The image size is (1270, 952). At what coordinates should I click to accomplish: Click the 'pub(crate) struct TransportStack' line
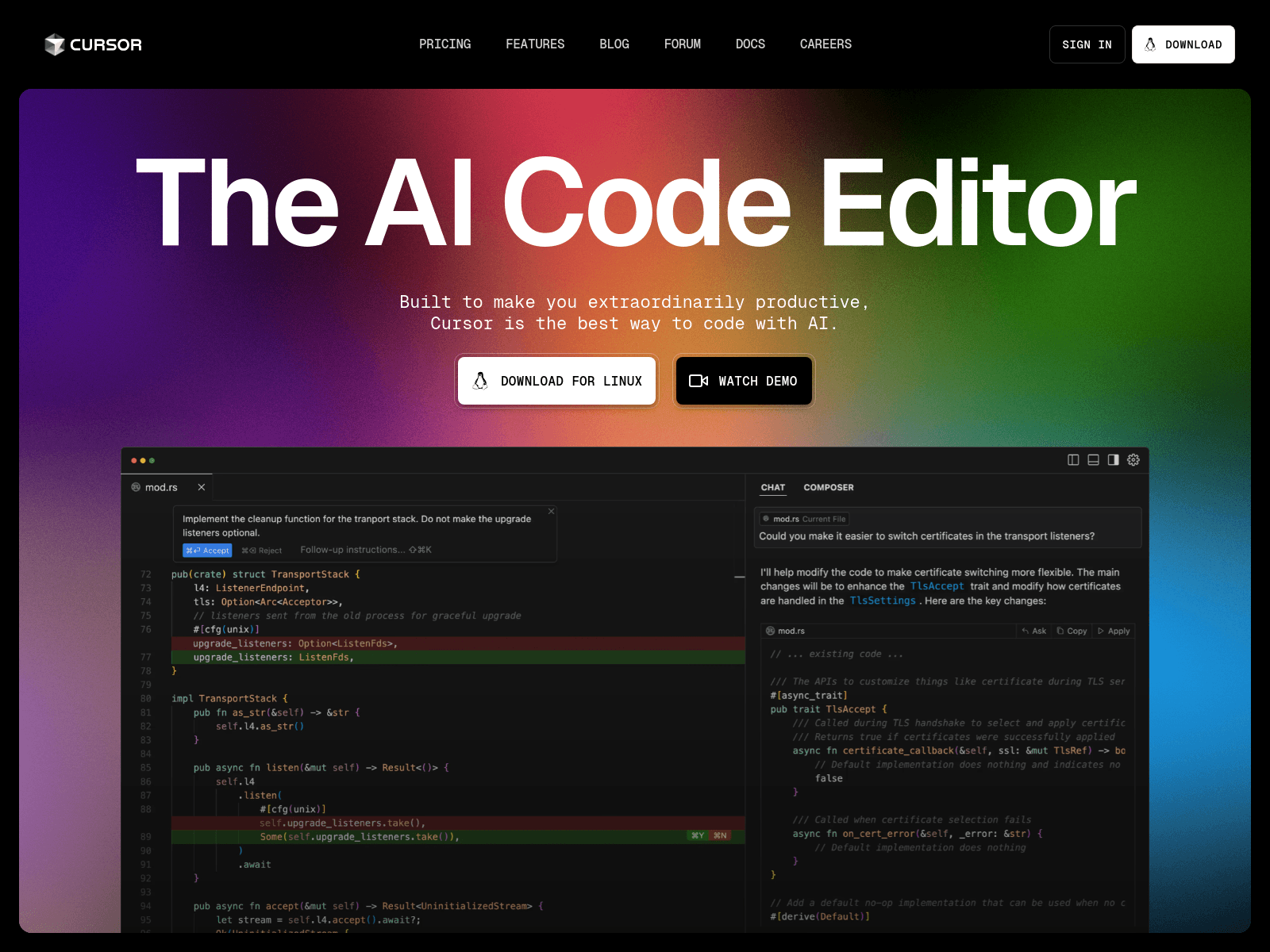[x=266, y=574]
